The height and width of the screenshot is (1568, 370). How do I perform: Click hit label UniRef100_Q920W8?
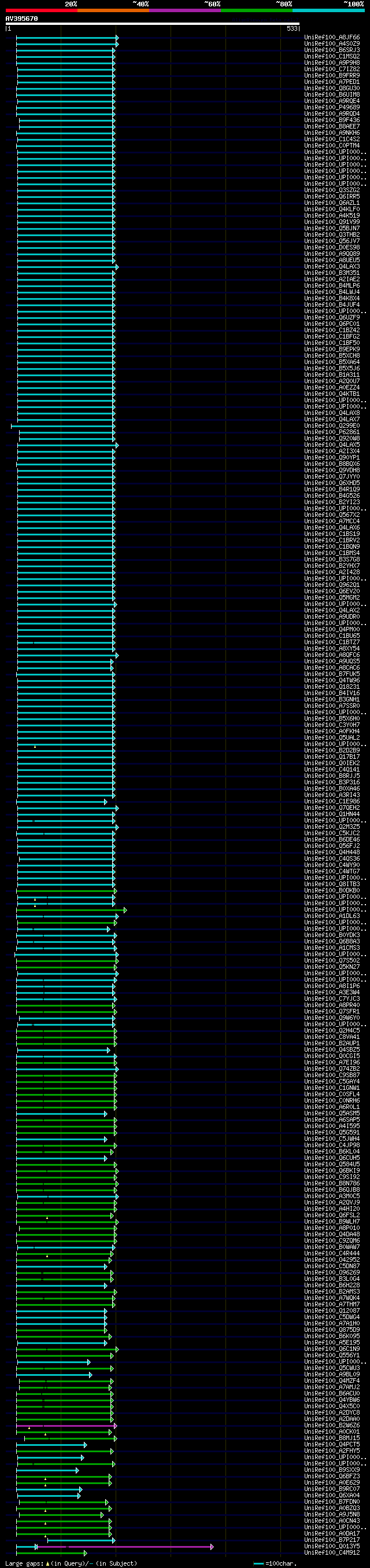pyautogui.click(x=332, y=439)
